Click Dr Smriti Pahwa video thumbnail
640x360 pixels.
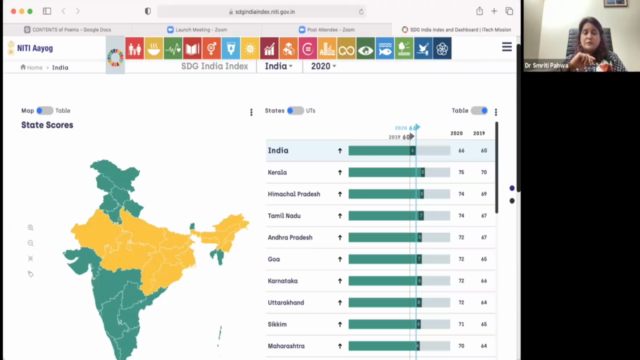(x=582, y=36)
